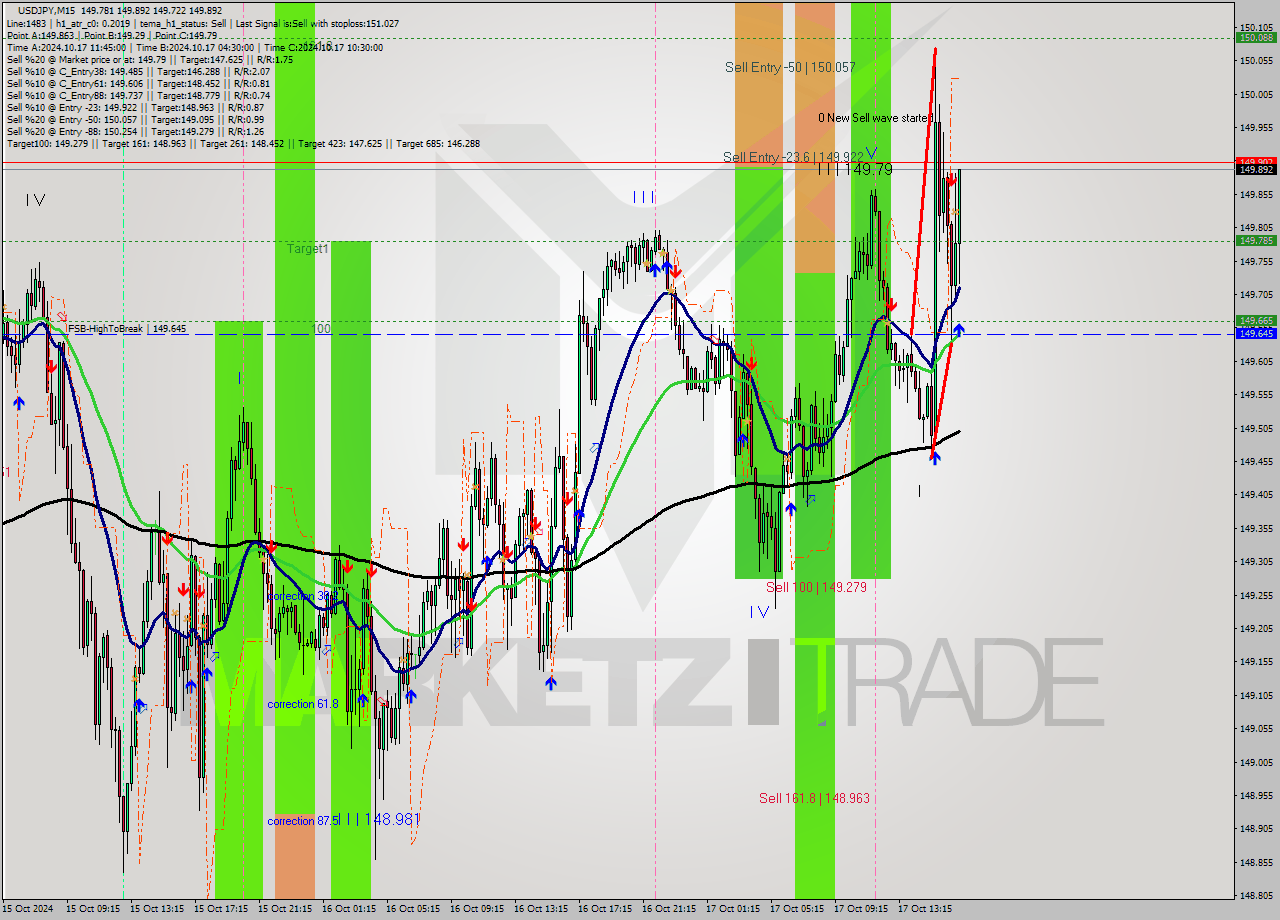Click the '| | | 149.79' wave label
The height and width of the screenshot is (920, 1280).
855,170
